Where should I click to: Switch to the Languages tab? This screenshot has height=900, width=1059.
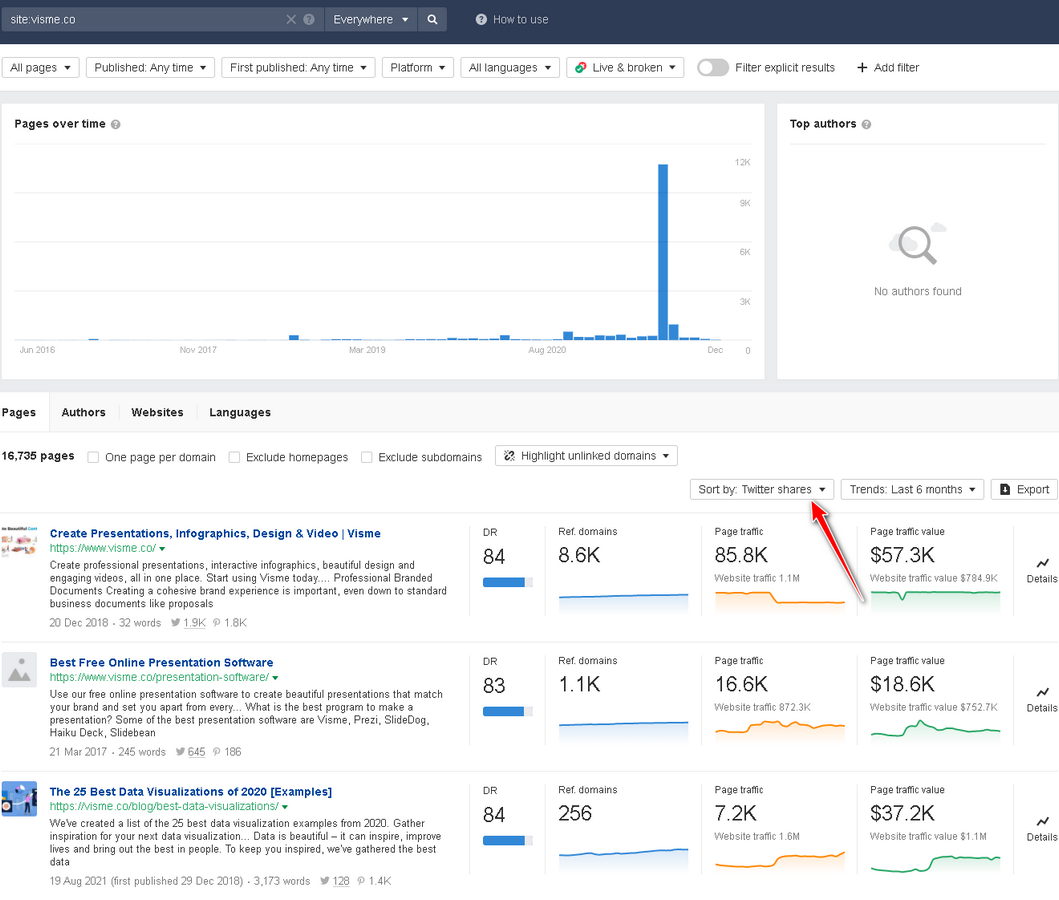(x=240, y=413)
